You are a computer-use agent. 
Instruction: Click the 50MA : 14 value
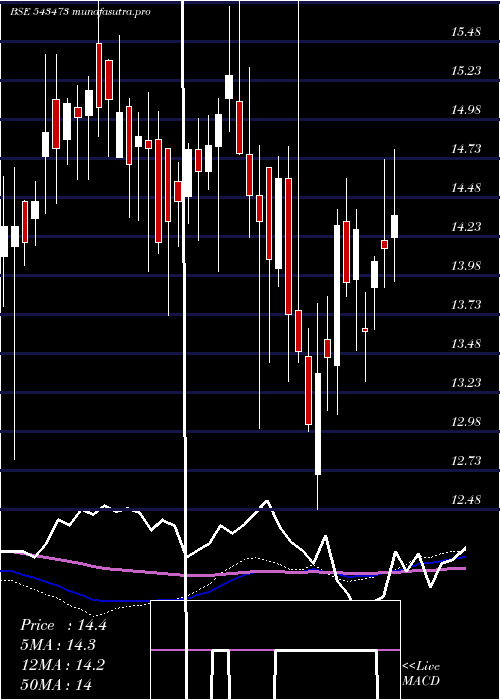[56, 684]
